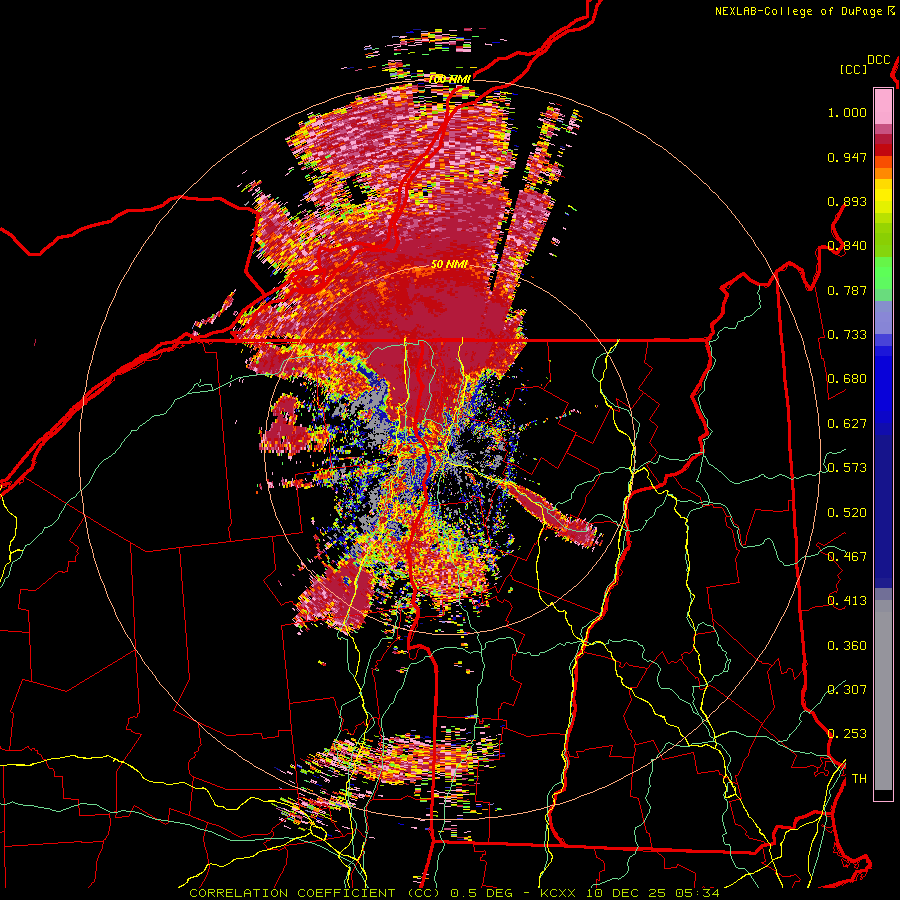Click the 50 NMI range ring label
This screenshot has height=900, width=900.
click(x=449, y=265)
